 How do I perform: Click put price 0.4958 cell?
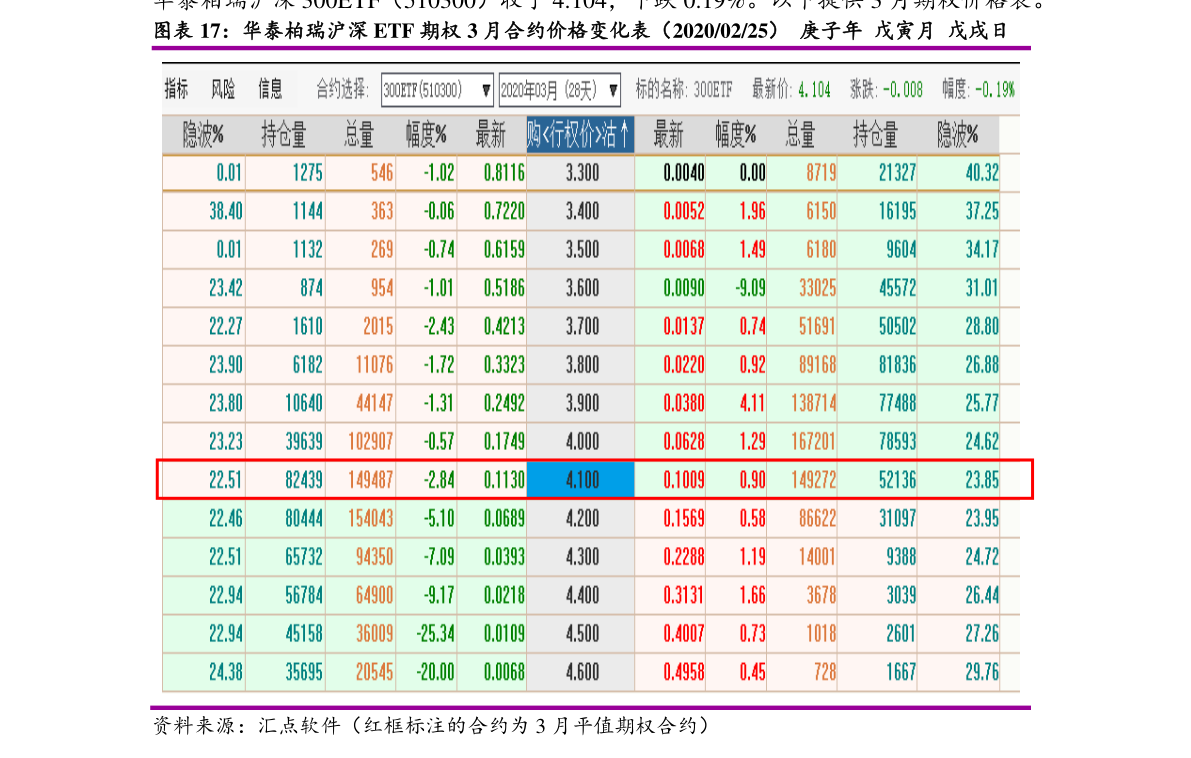(684, 672)
